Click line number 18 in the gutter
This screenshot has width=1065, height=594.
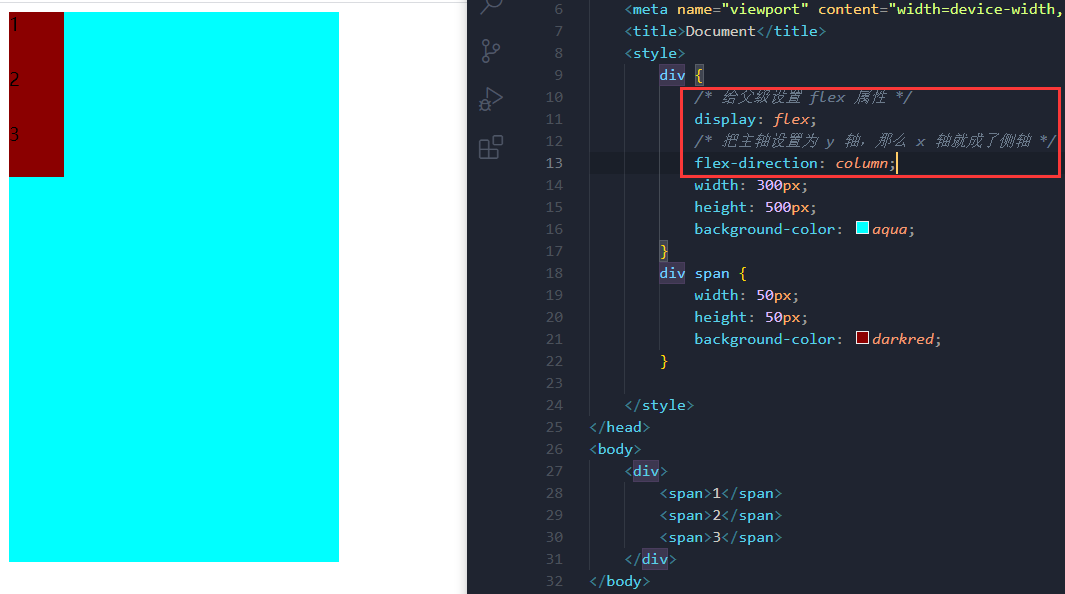[x=553, y=273]
